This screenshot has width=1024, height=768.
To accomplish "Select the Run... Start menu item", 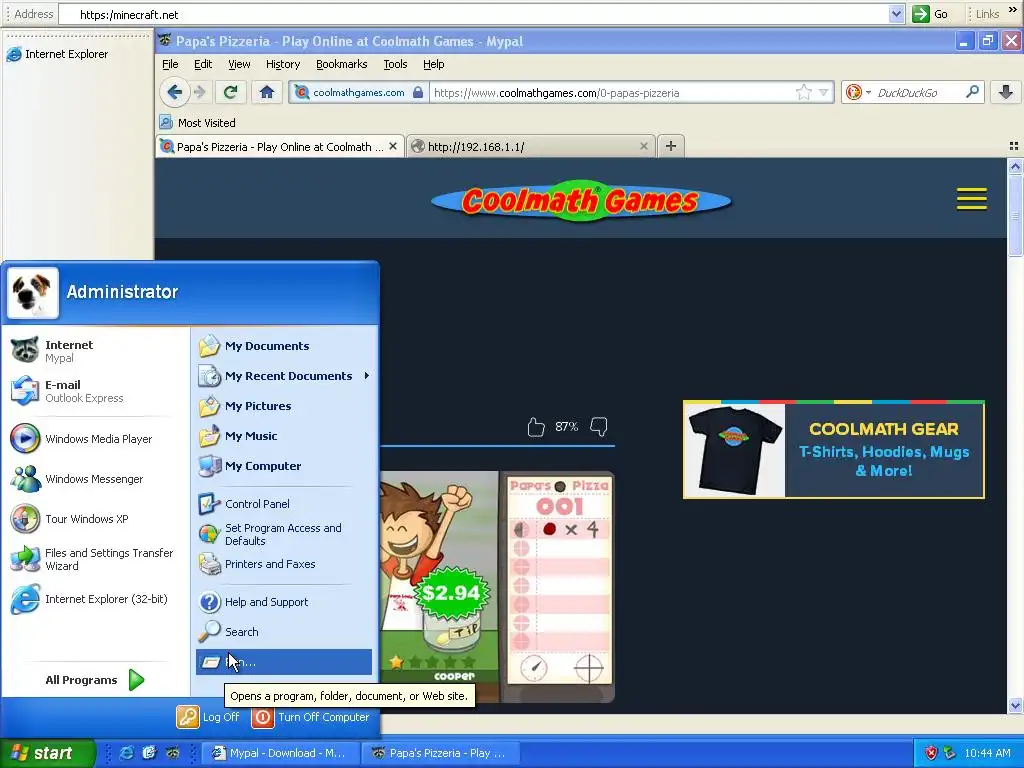I will (x=284, y=662).
